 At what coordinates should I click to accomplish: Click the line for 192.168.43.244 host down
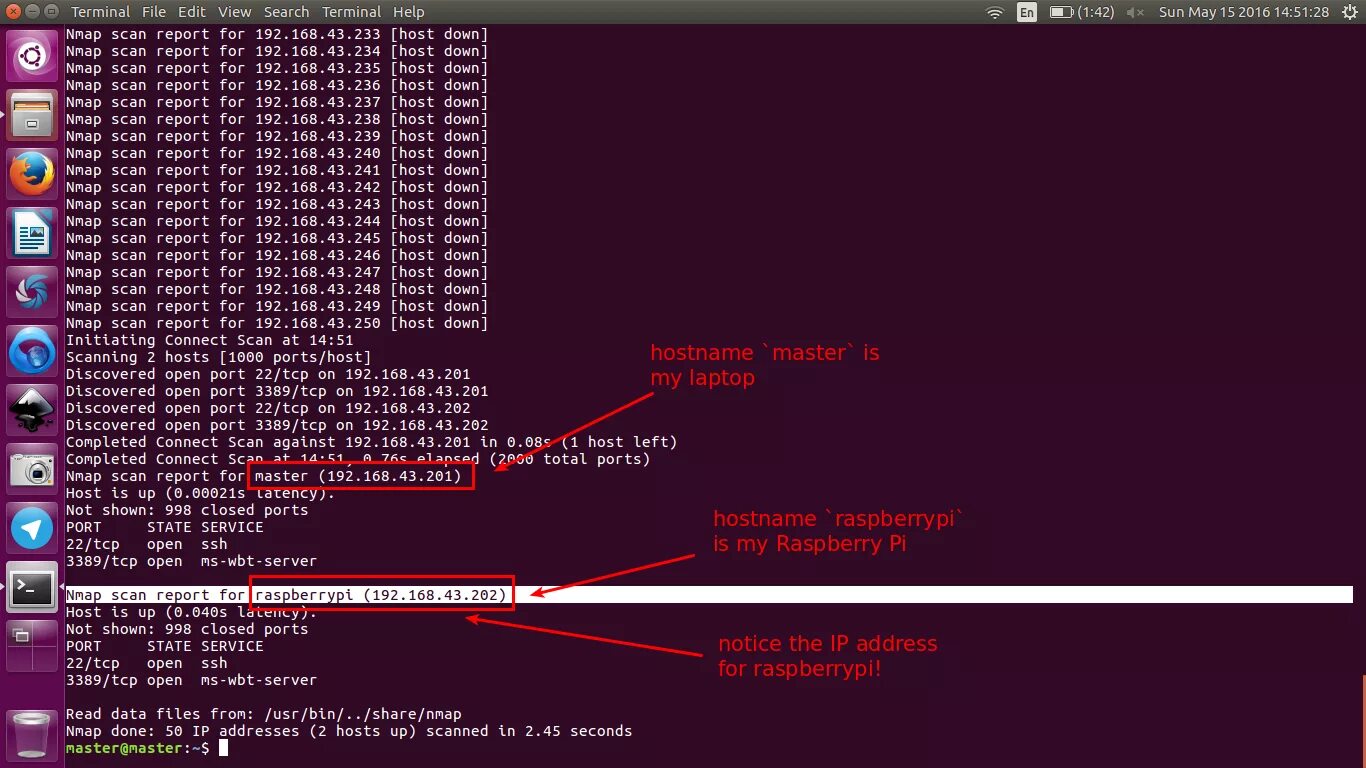pos(277,221)
